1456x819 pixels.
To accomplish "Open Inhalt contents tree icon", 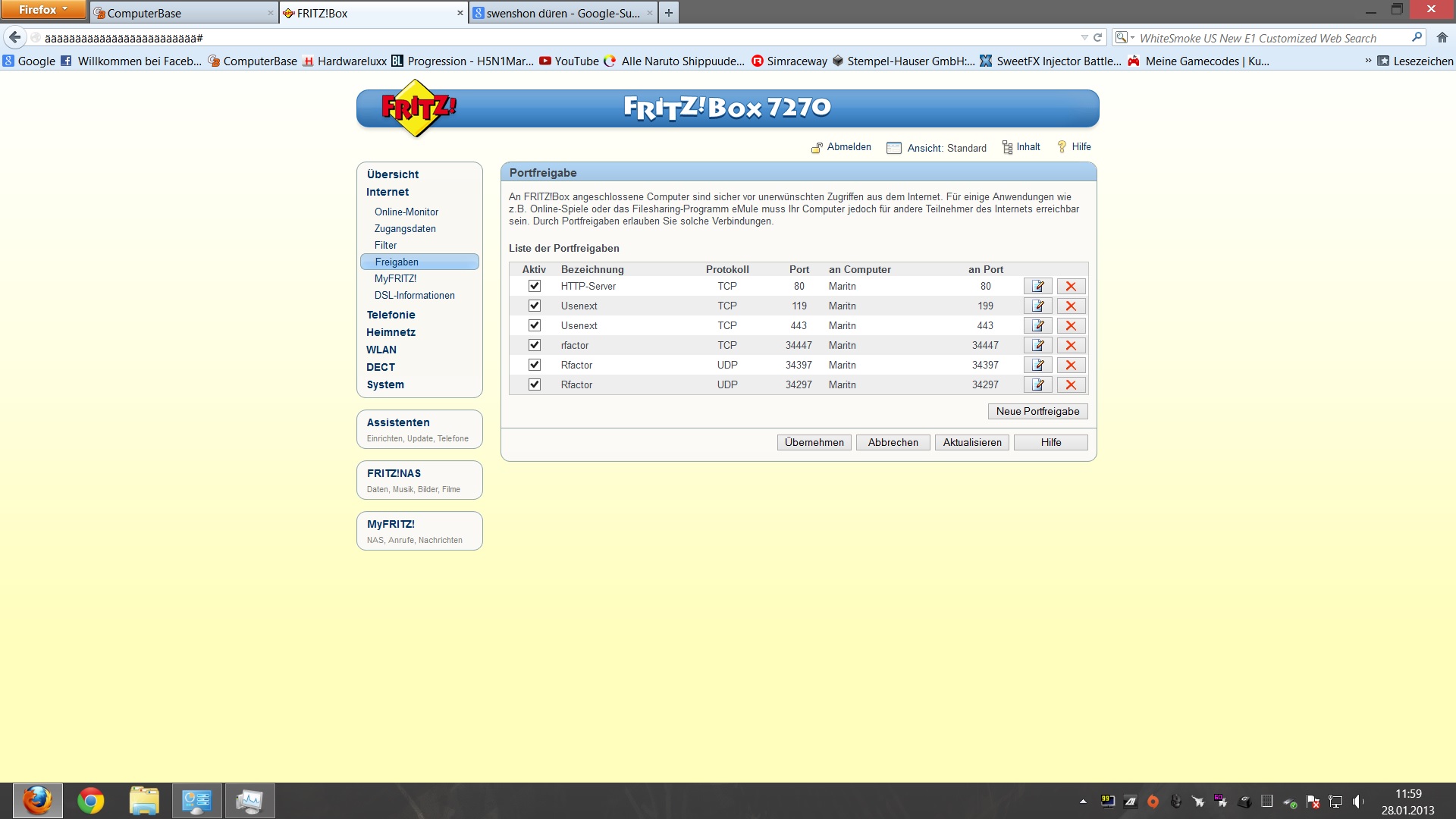I will click(1007, 147).
